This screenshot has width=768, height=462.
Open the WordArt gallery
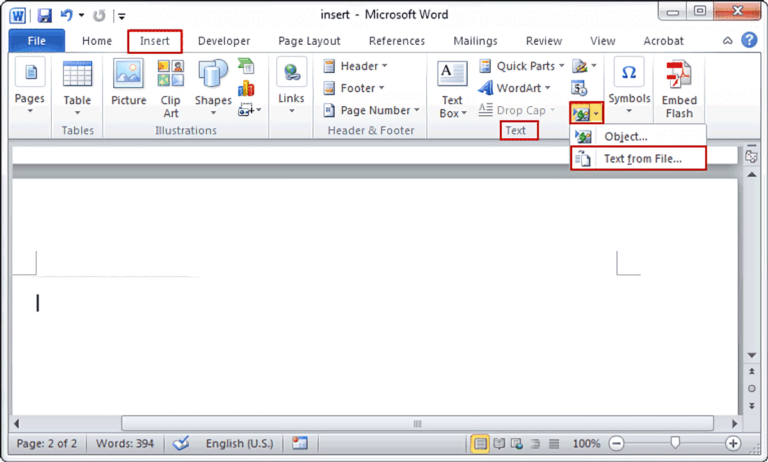(515, 88)
